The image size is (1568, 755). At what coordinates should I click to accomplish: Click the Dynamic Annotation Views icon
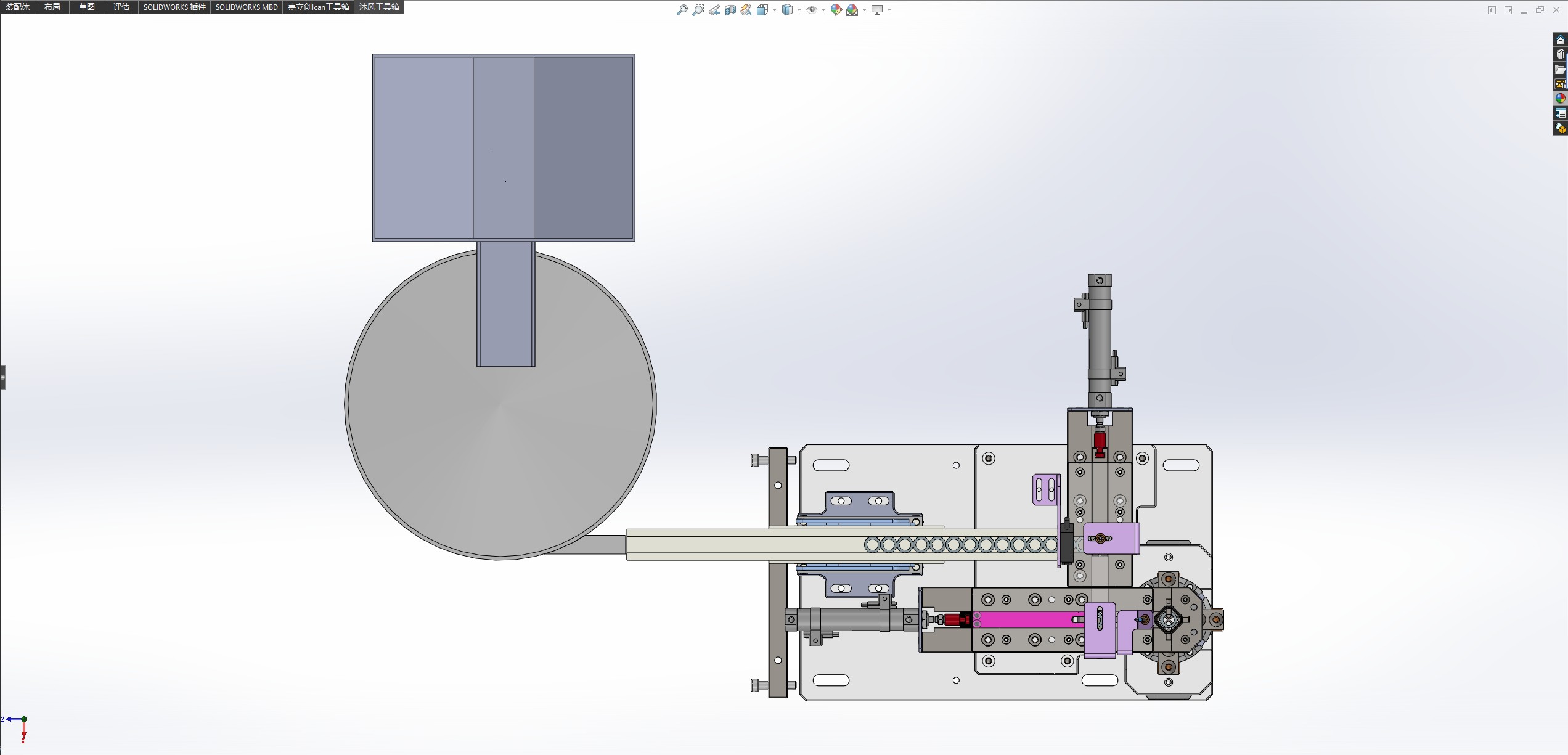pyautogui.click(x=746, y=10)
